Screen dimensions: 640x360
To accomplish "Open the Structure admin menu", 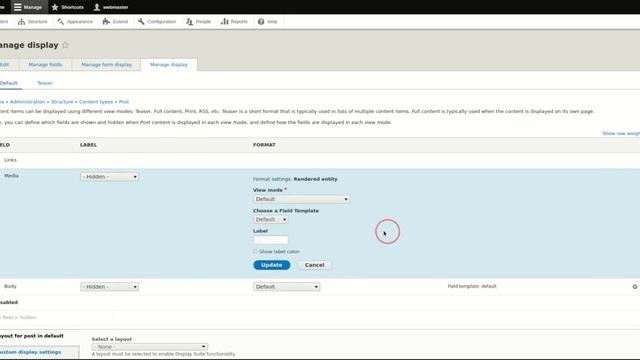I will 33,22.
